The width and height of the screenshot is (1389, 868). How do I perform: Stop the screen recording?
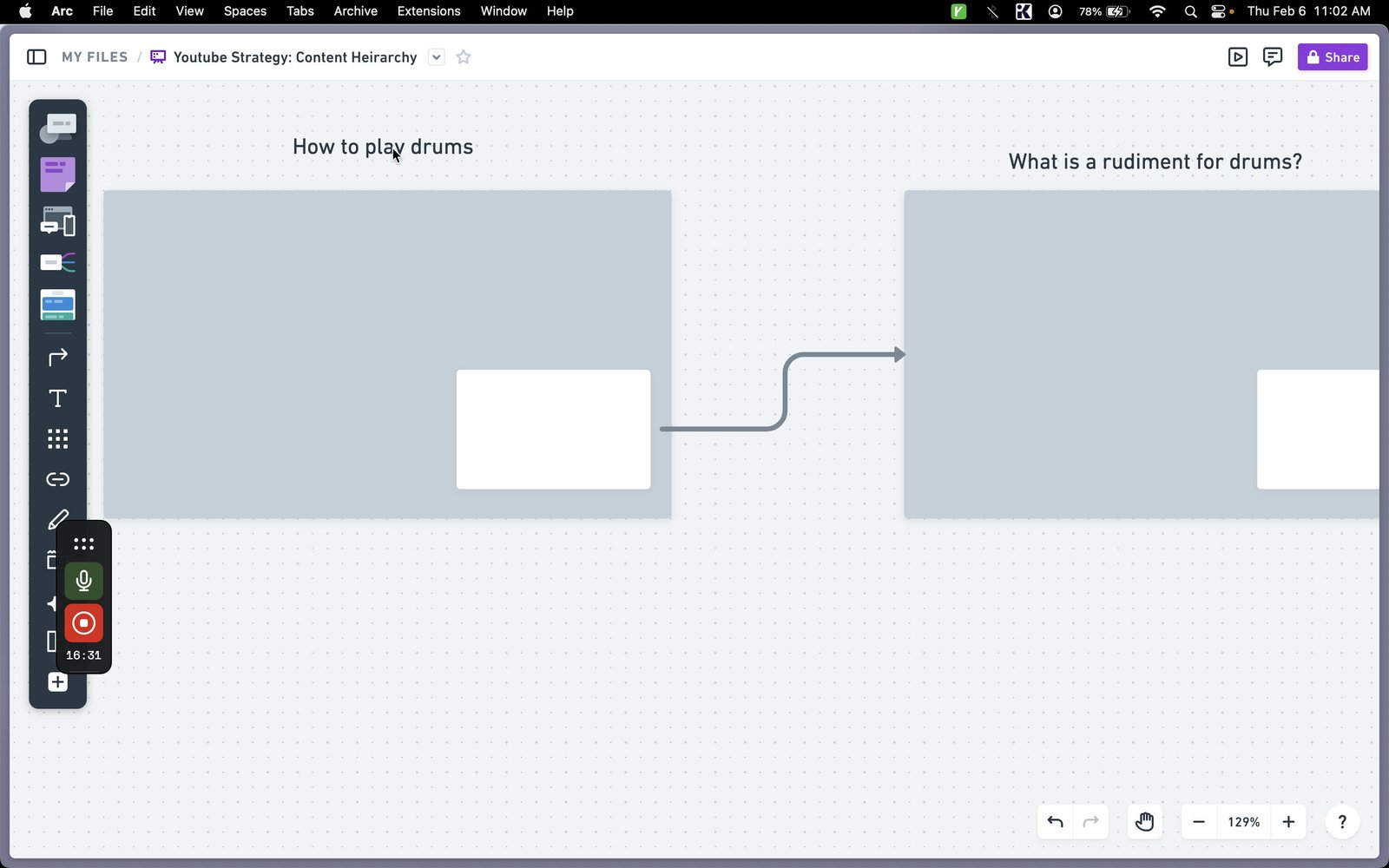(x=84, y=623)
